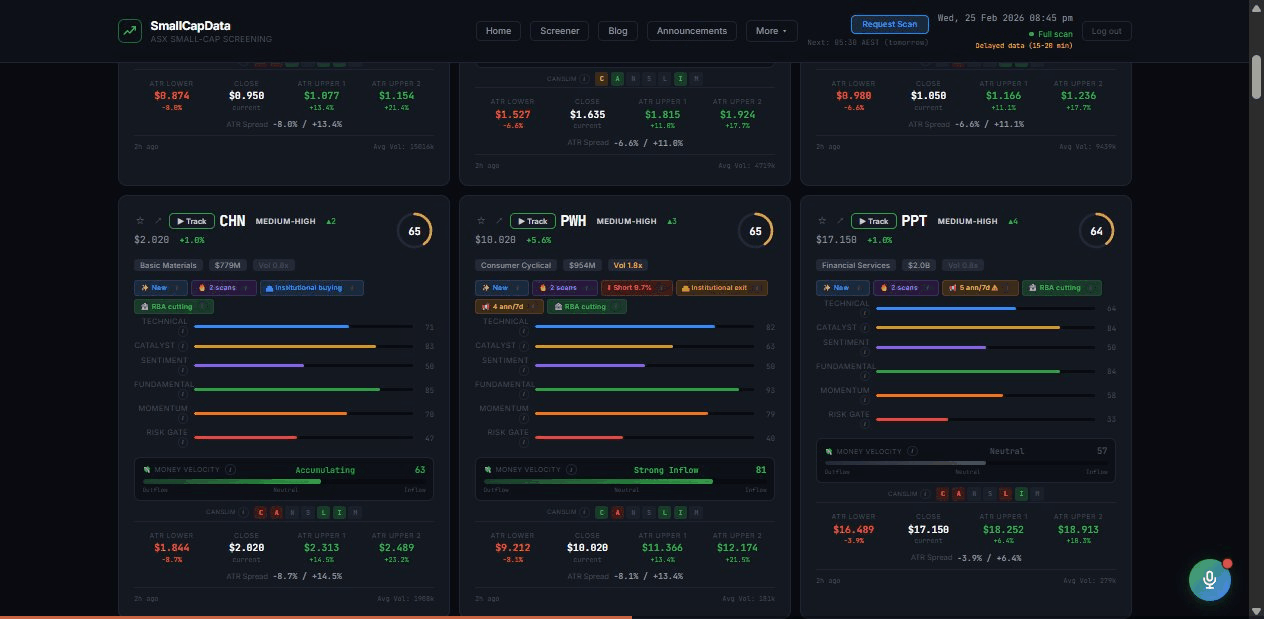The height and width of the screenshot is (619, 1264).
Task: Toggle the favorite star on the PPT card
Action: [x=821, y=221]
